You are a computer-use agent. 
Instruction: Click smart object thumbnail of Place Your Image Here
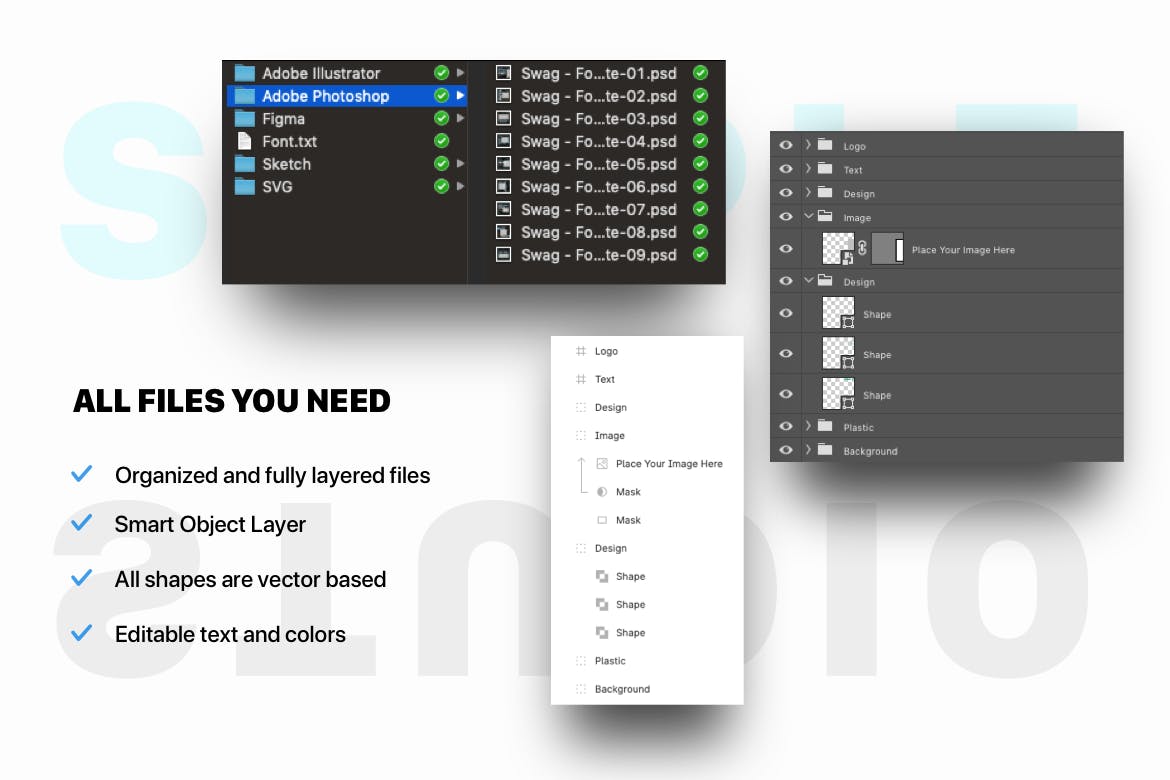coord(838,249)
